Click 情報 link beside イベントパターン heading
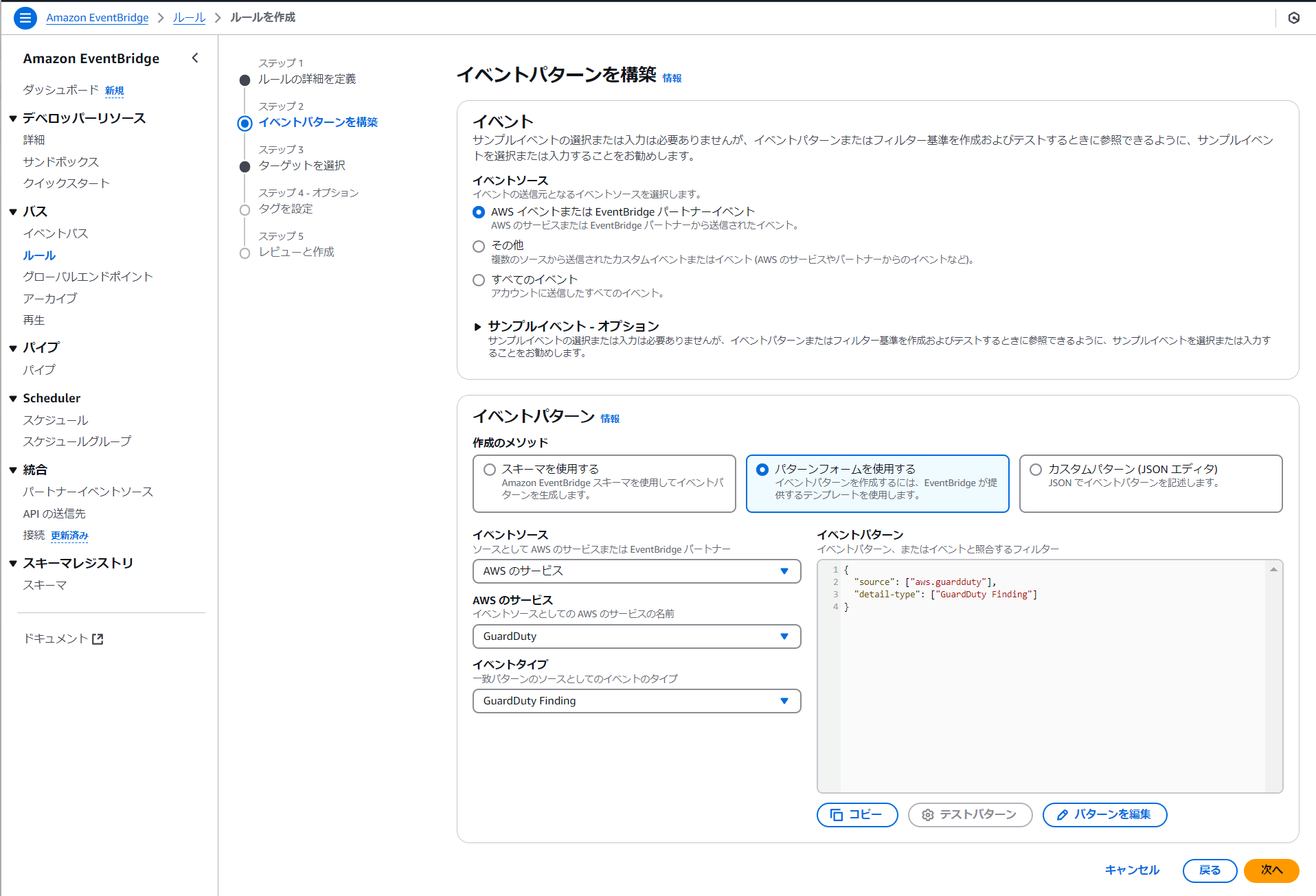Image resolution: width=1316 pixels, height=896 pixels. pos(610,419)
